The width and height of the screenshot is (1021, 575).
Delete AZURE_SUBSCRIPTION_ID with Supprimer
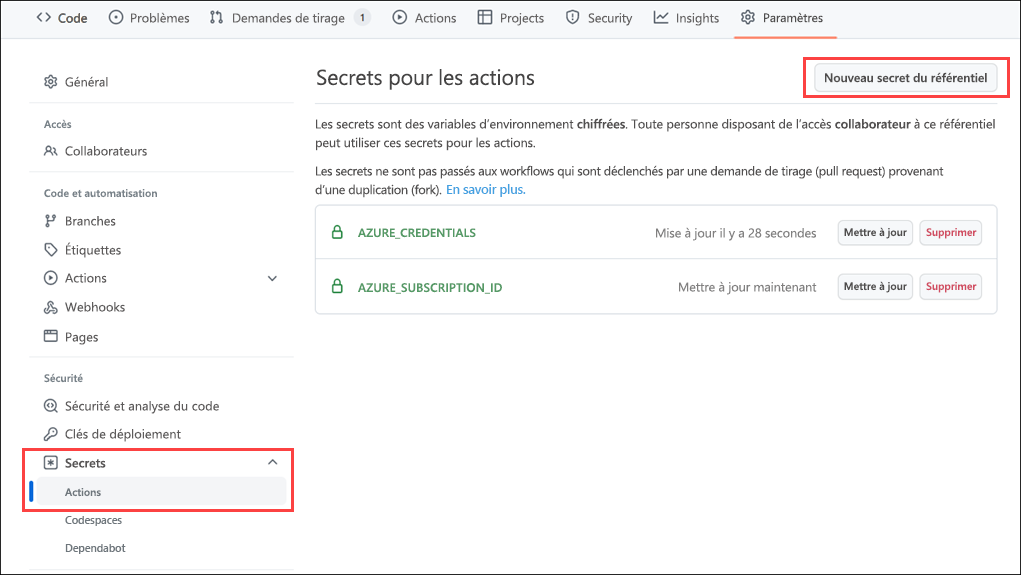click(951, 287)
